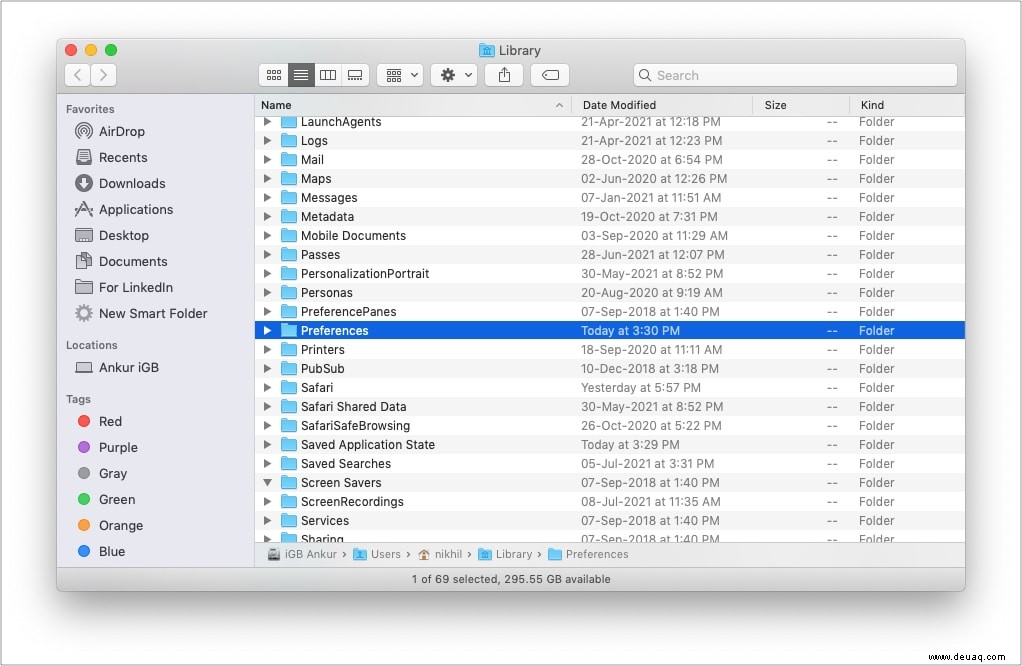Screen dimensions: 1022x666
Task: Select the Blue tag in sidebar
Action: tap(101, 553)
